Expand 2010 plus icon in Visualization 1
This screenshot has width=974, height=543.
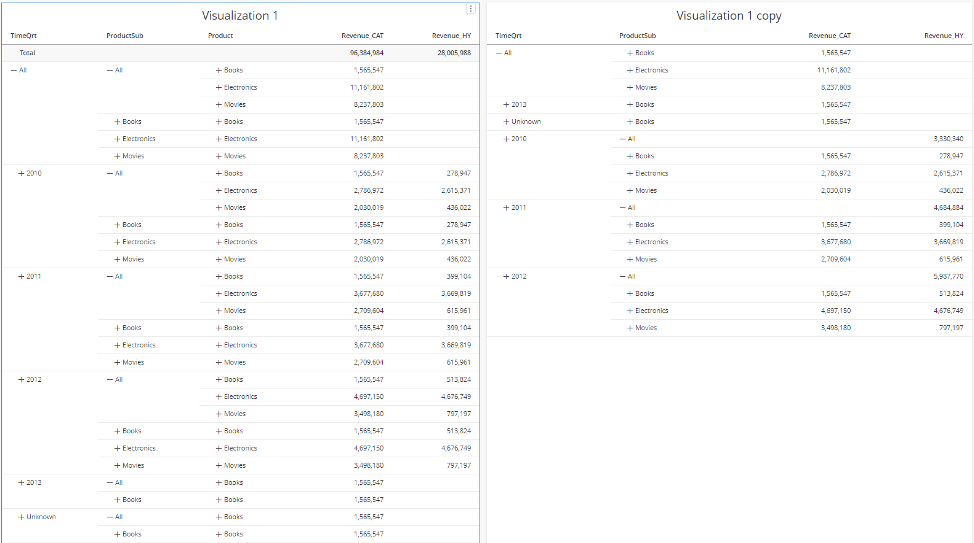(x=22, y=174)
